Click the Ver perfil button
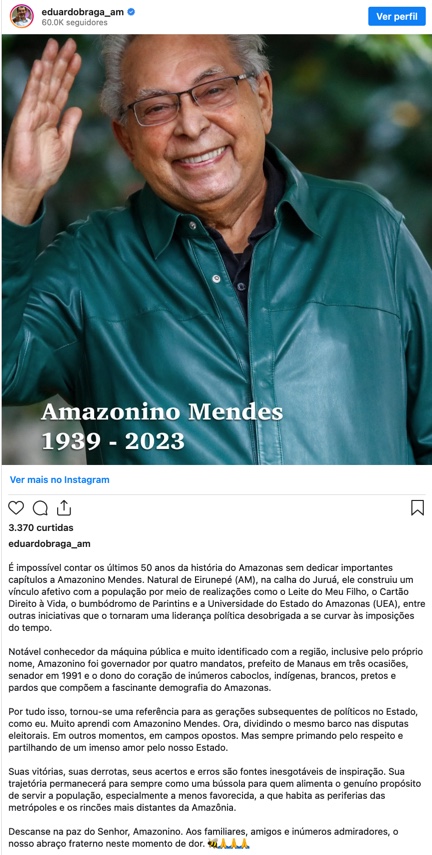The image size is (432, 855). (x=397, y=16)
